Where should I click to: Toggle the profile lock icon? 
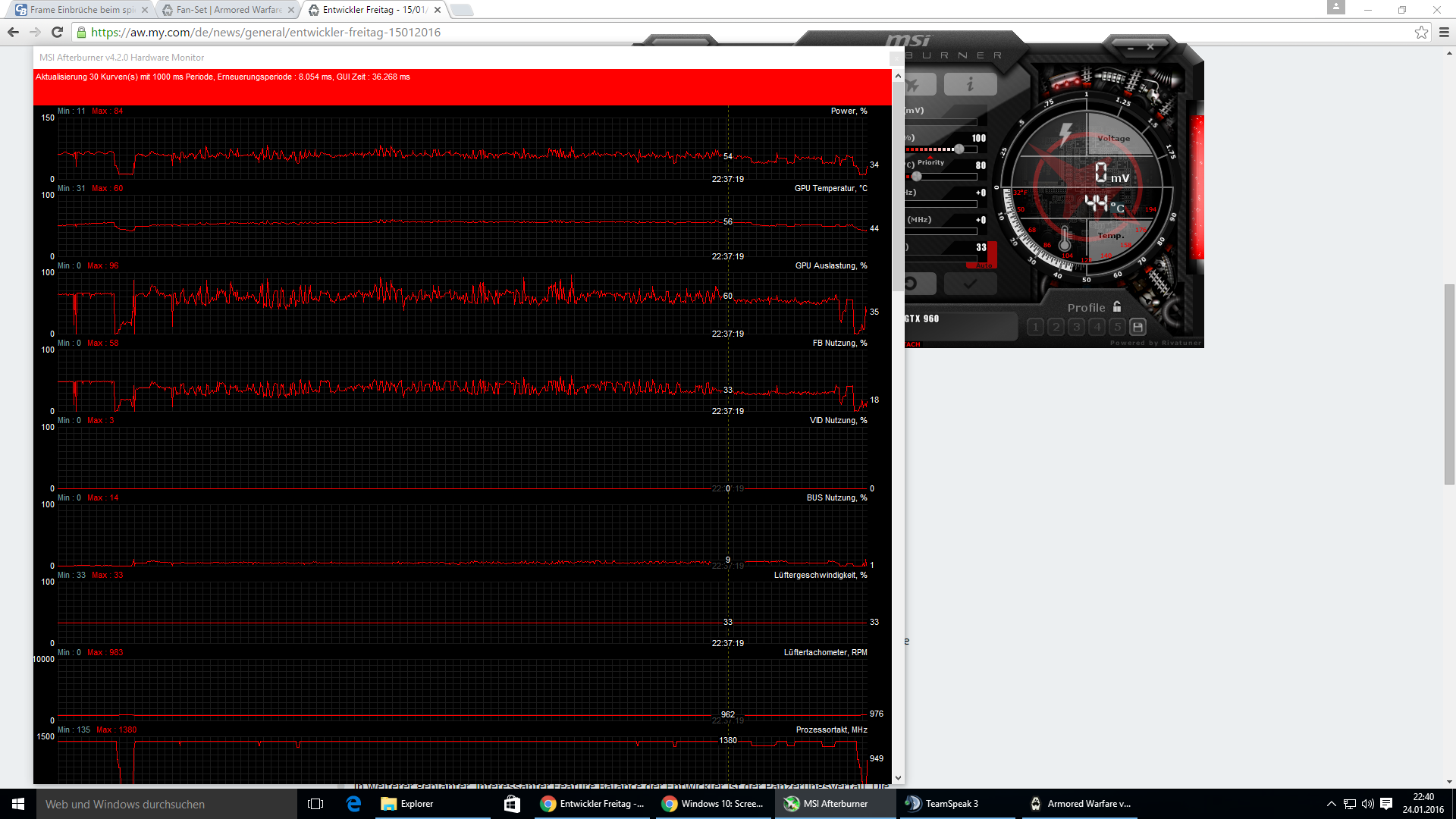(x=1117, y=307)
